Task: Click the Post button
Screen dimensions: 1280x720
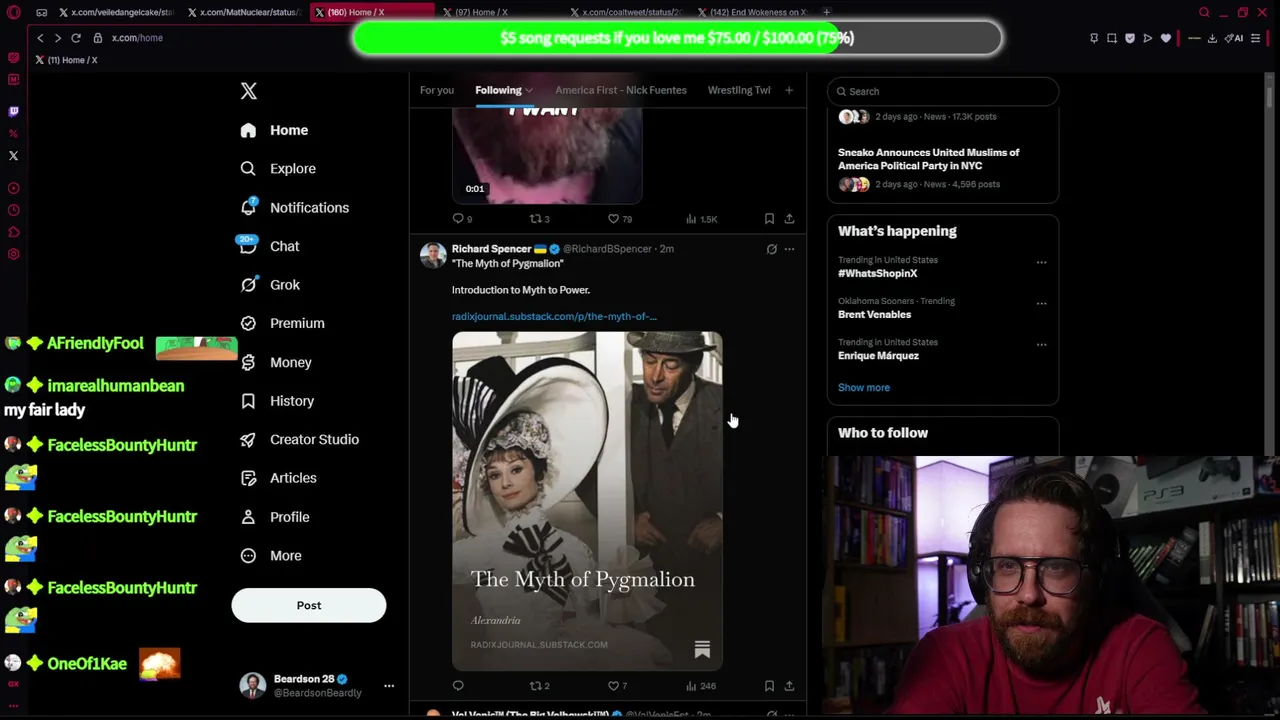Action: point(309,605)
